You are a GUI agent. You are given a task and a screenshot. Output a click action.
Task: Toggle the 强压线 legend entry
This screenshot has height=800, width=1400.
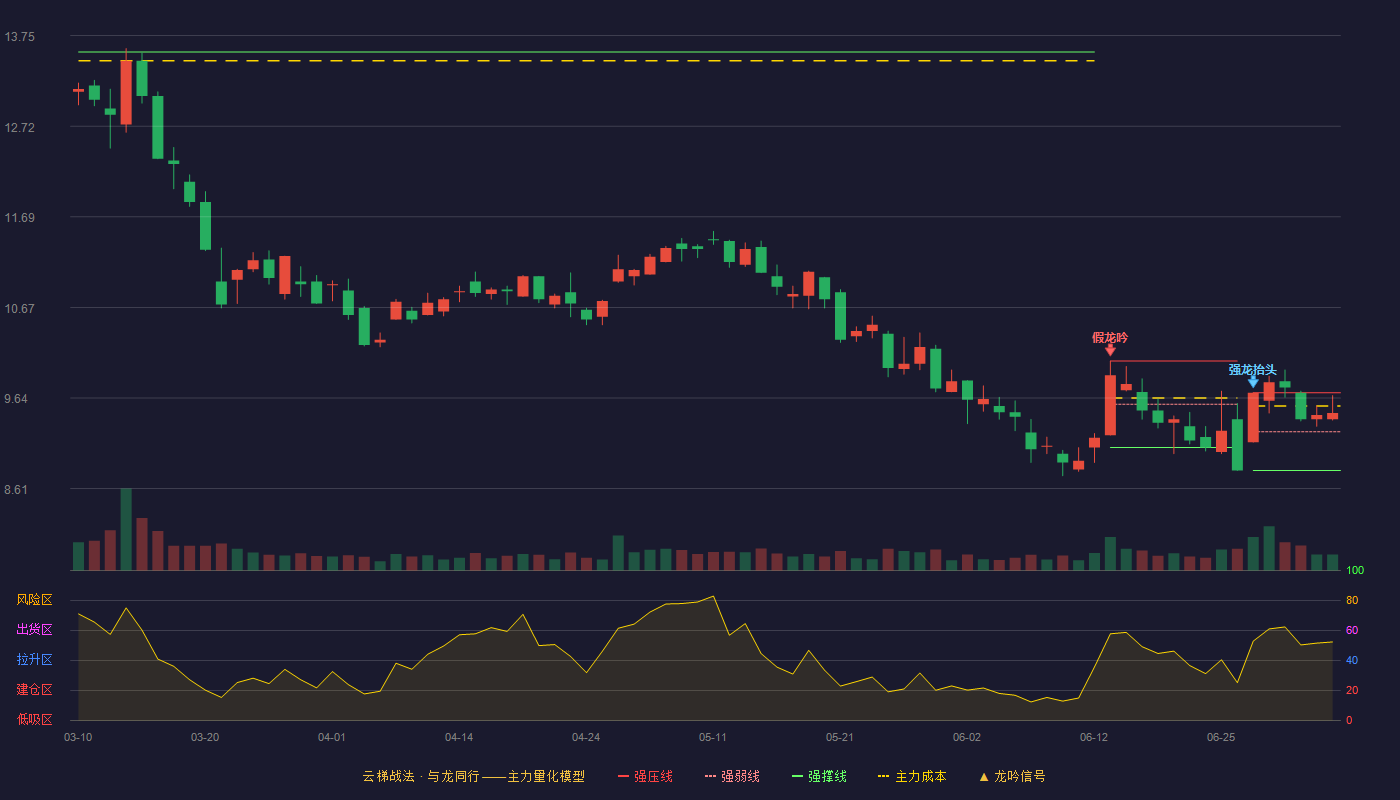(x=645, y=776)
